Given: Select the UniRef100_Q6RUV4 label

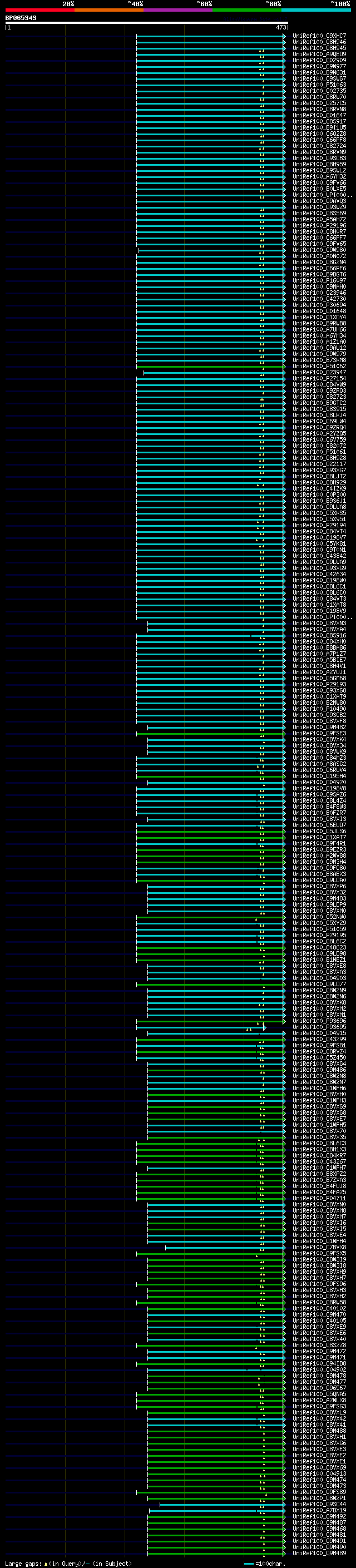Looking at the screenshot, I should coord(319,770).
